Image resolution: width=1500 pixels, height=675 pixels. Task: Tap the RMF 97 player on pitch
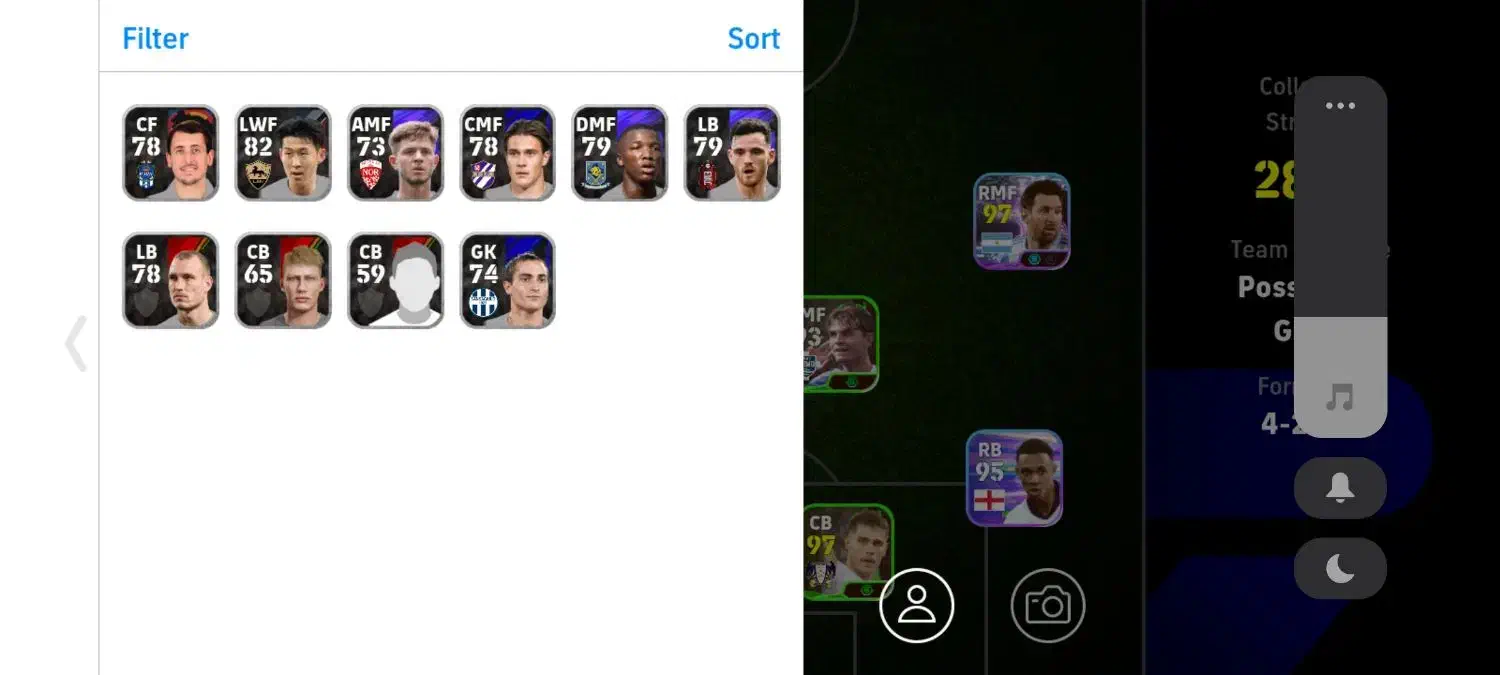pyautogui.click(x=1022, y=221)
